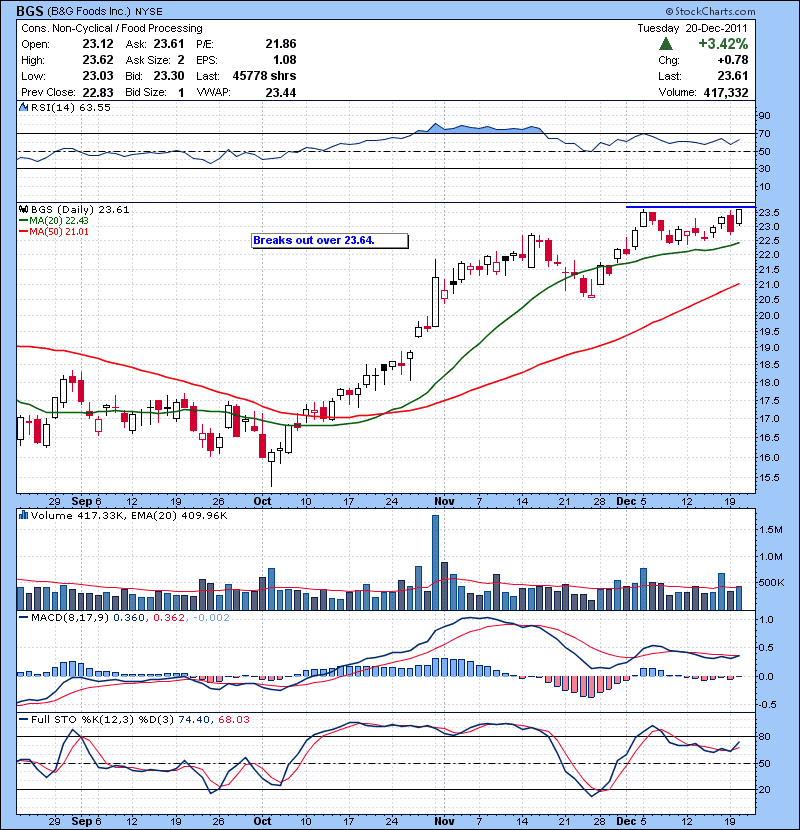Image resolution: width=800 pixels, height=830 pixels.
Task: Click the EPS value 1.08
Action: click(284, 60)
